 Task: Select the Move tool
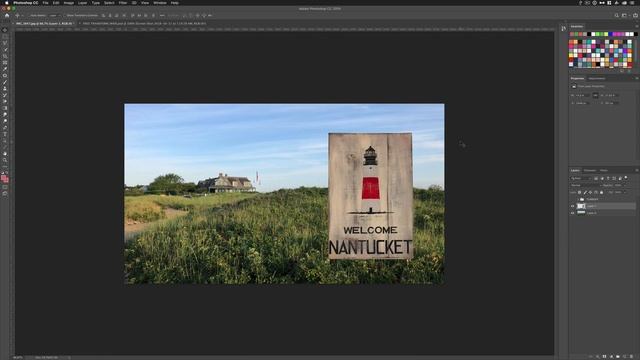coord(5,30)
